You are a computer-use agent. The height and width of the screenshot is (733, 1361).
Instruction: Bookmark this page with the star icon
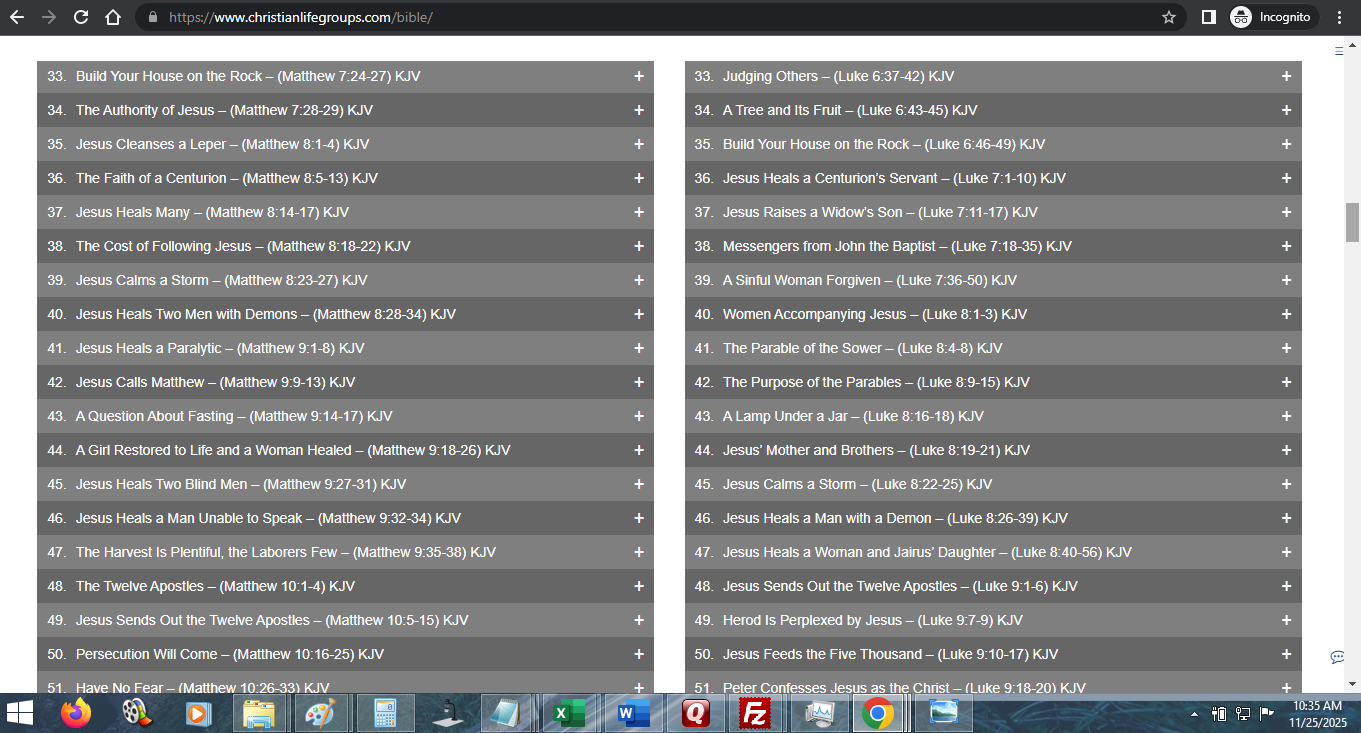pos(1168,17)
